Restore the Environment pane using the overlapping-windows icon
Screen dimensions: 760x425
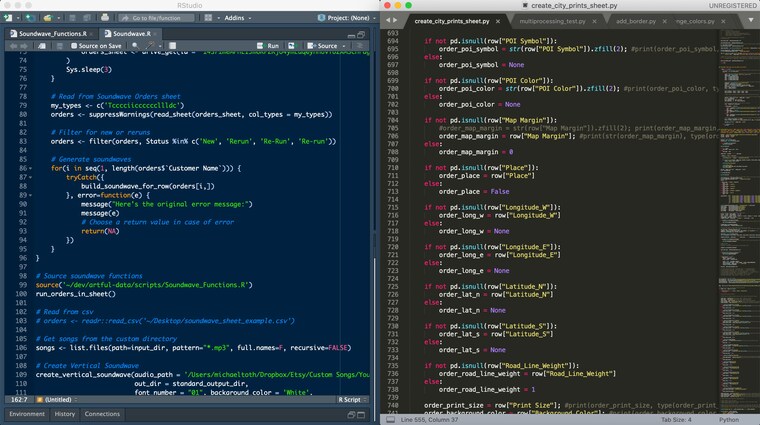click(351, 415)
